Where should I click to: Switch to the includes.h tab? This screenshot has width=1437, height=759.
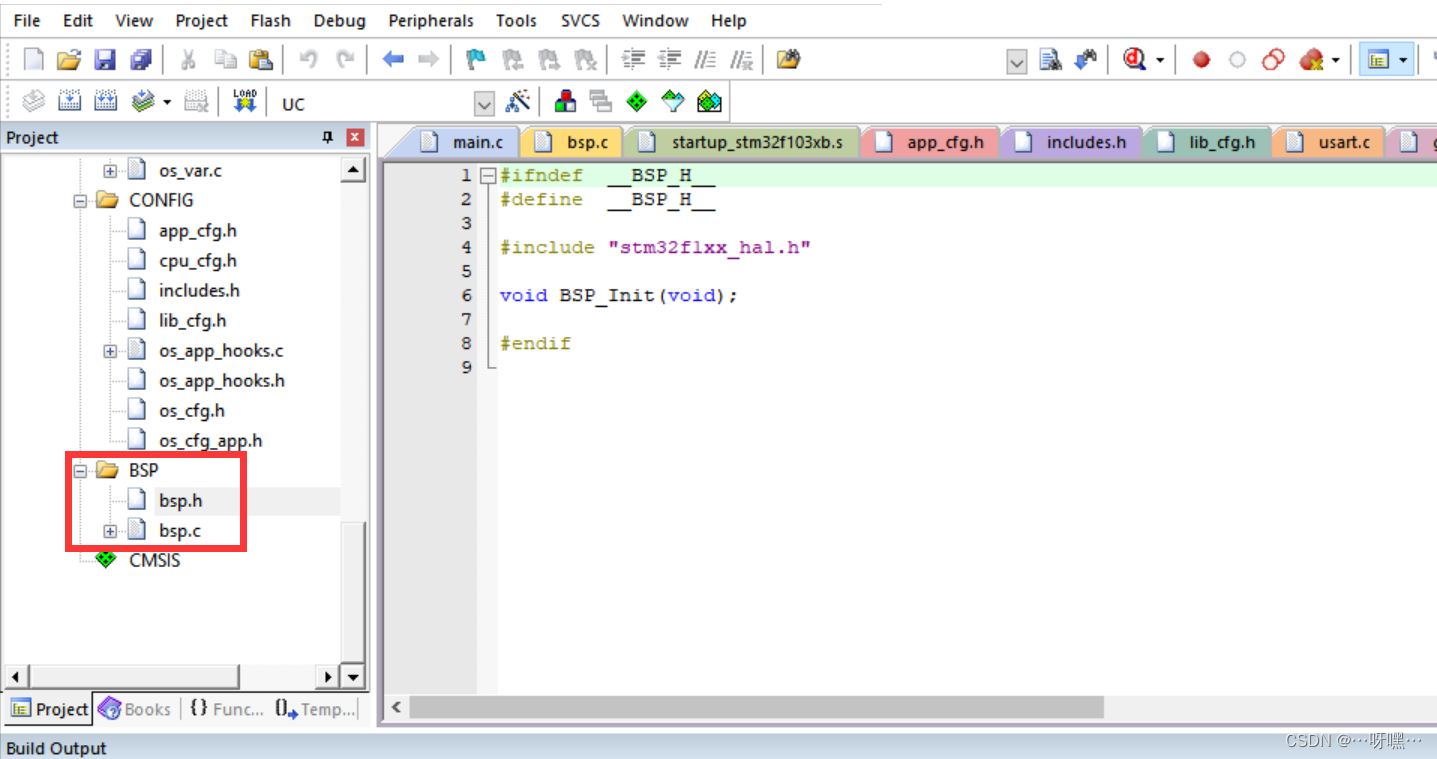click(1075, 142)
